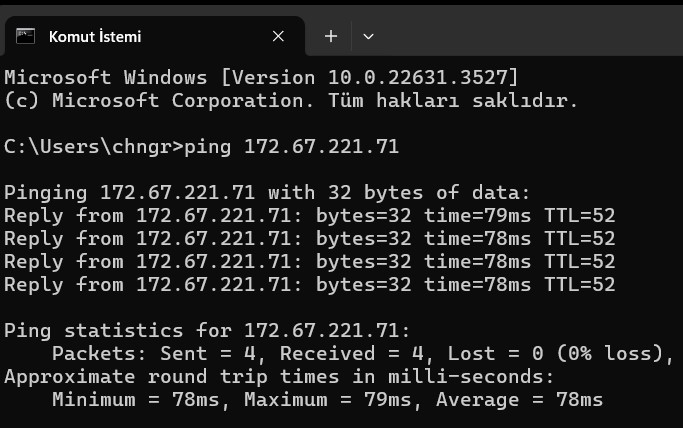Expand the new tab profile dropdown chevron

pos(369,37)
